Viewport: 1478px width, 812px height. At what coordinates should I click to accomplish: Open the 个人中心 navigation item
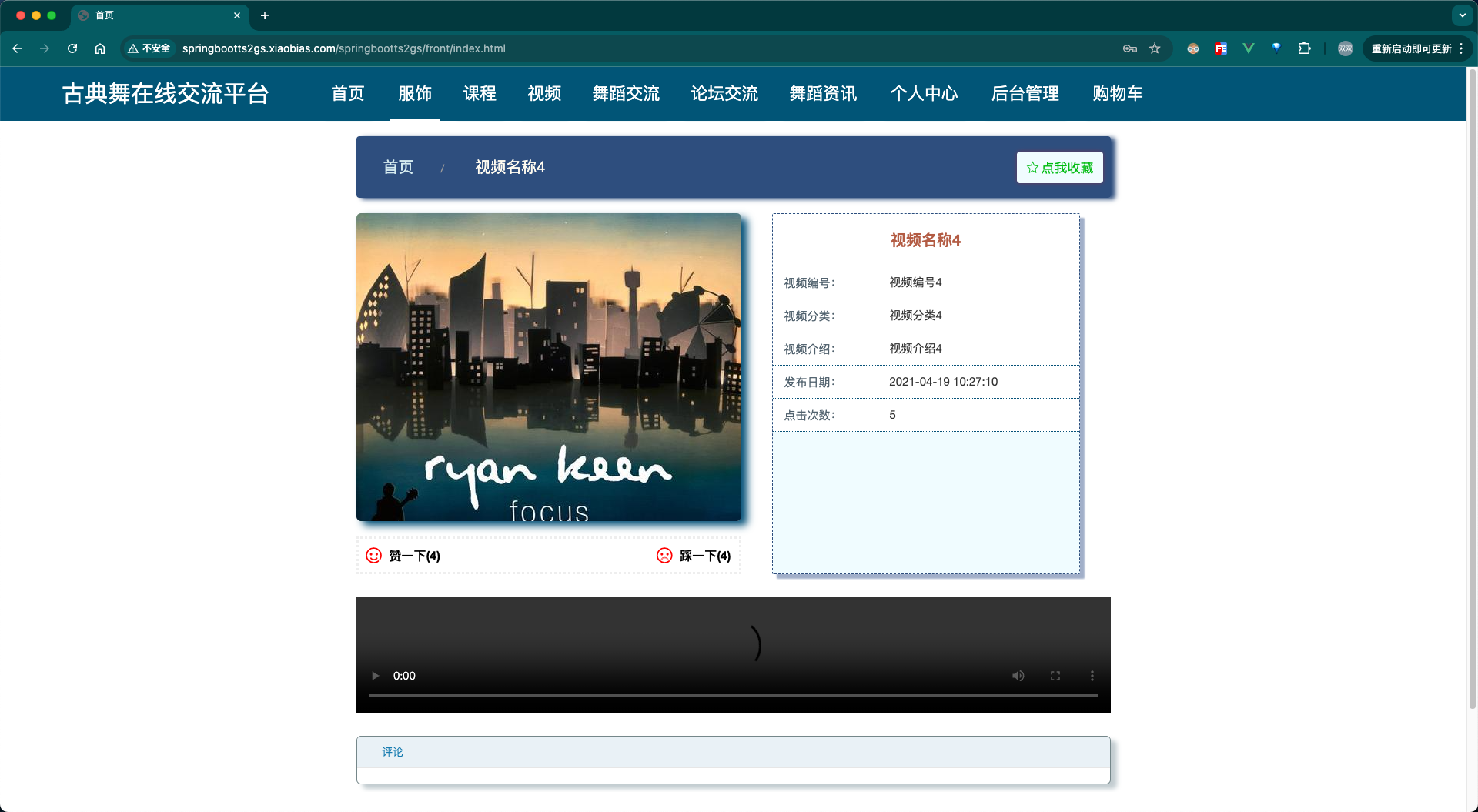point(924,94)
